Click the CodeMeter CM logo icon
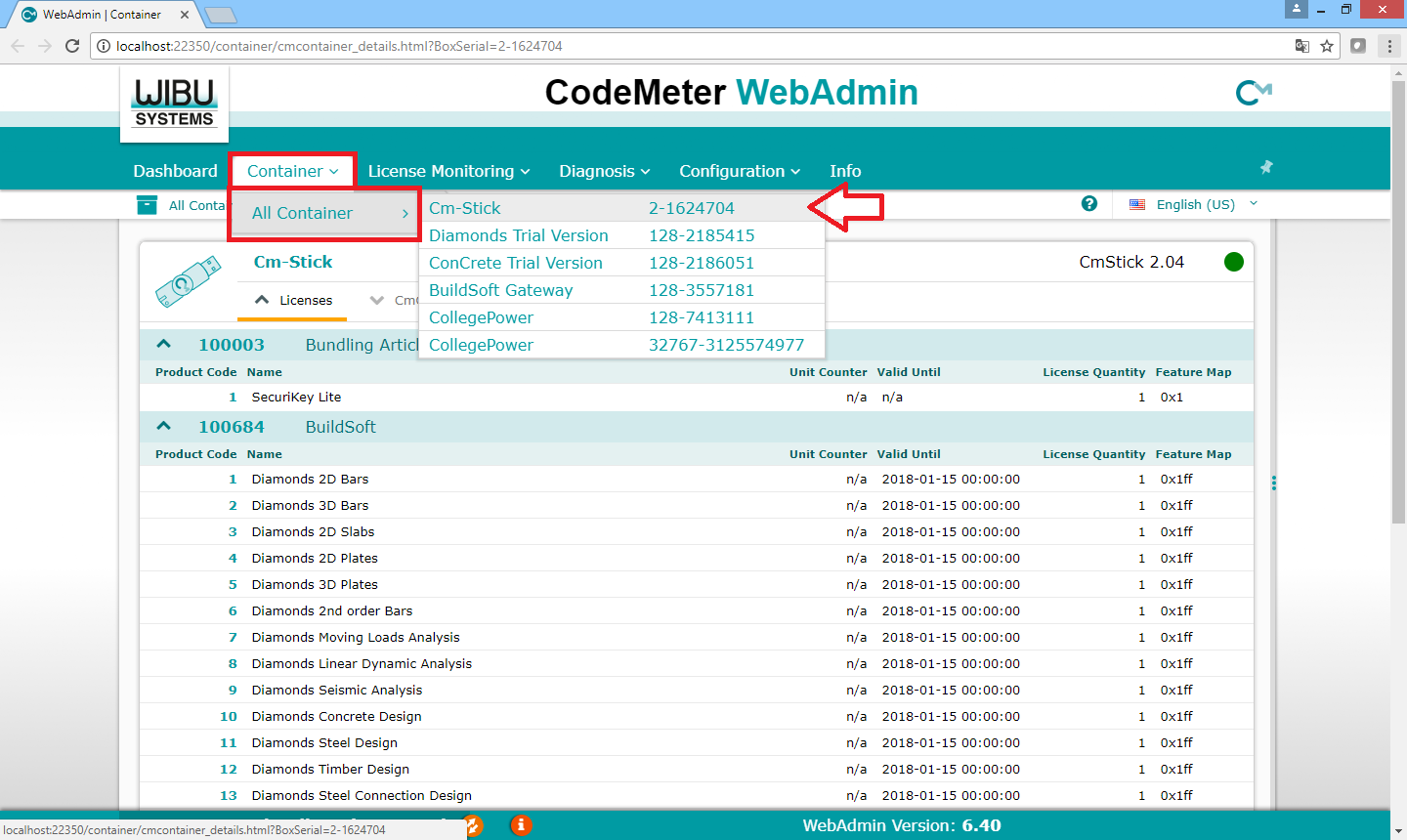This screenshot has height=840, width=1407. click(1253, 93)
